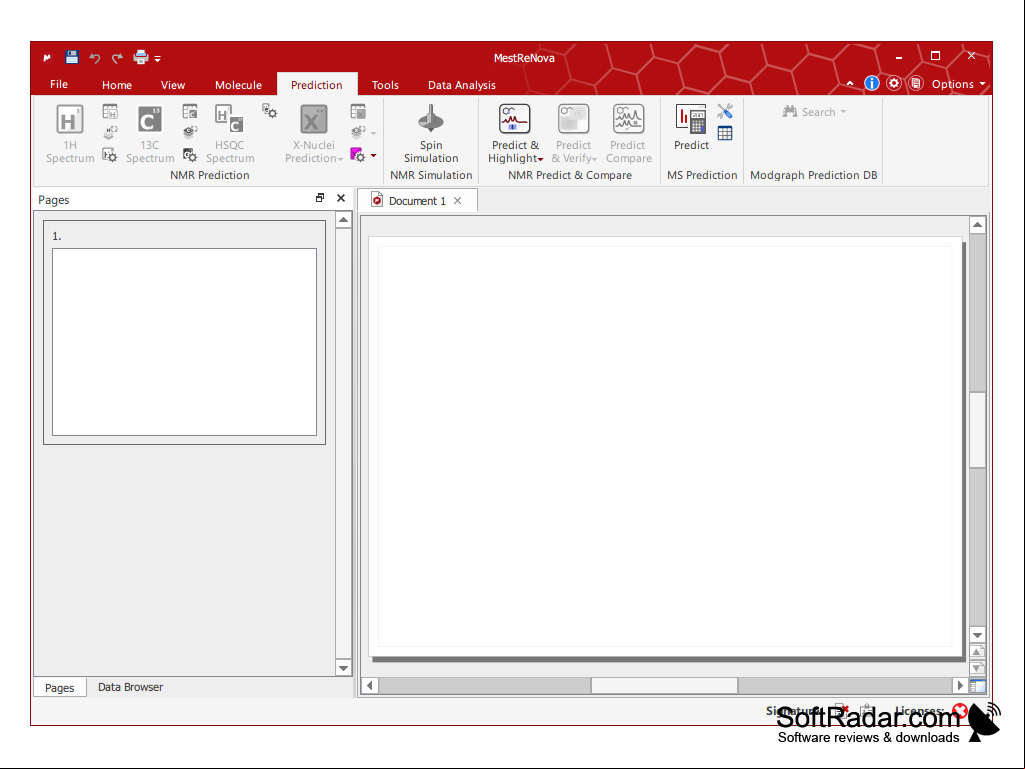Image resolution: width=1025 pixels, height=769 pixels.
Task: Click the 13C stacked layers update icon
Action: tap(190, 133)
